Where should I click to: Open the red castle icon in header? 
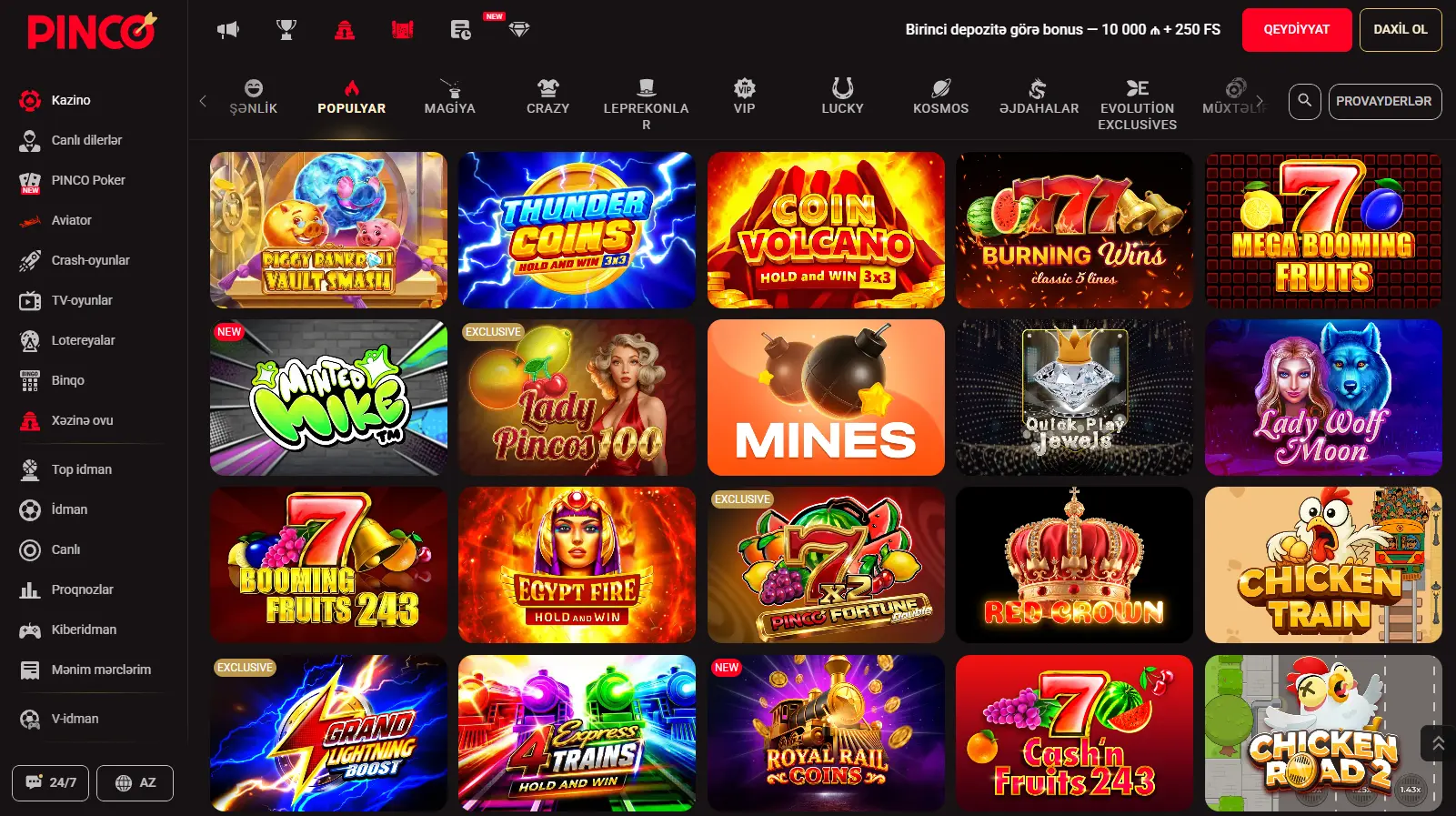[x=403, y=30]
